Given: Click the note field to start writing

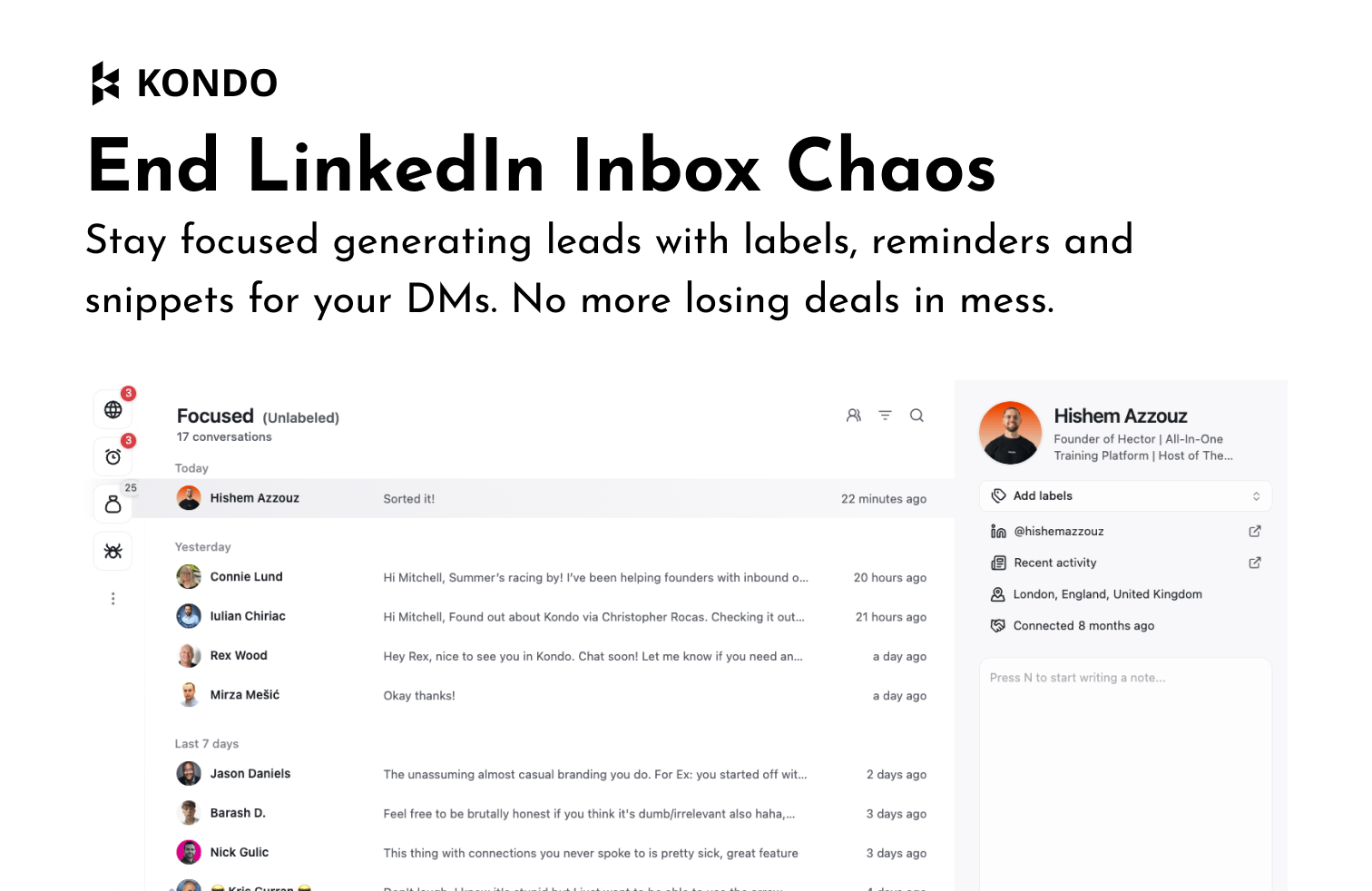Looking at the screenshot, I should click(1126, 771).
